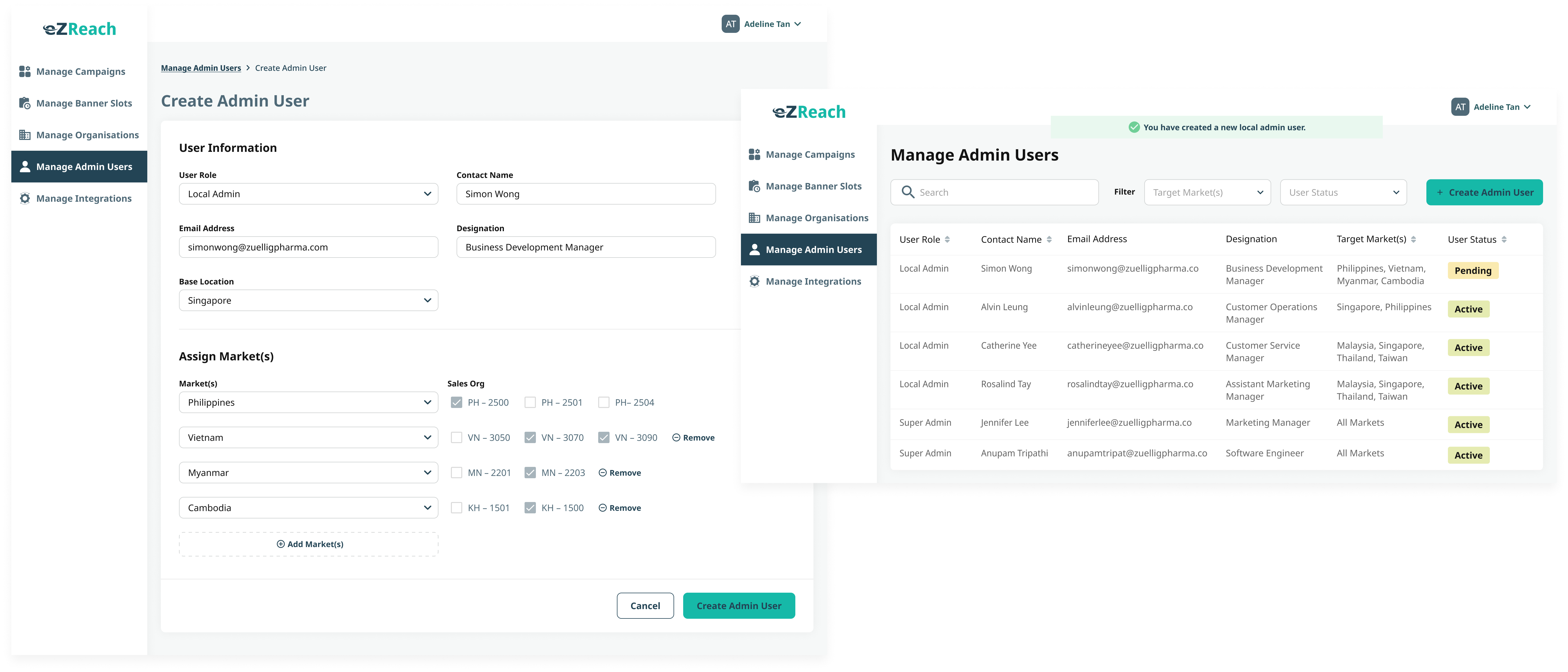Click the search magnifier icon
The image size is (1568, 672).
[907, 192]
